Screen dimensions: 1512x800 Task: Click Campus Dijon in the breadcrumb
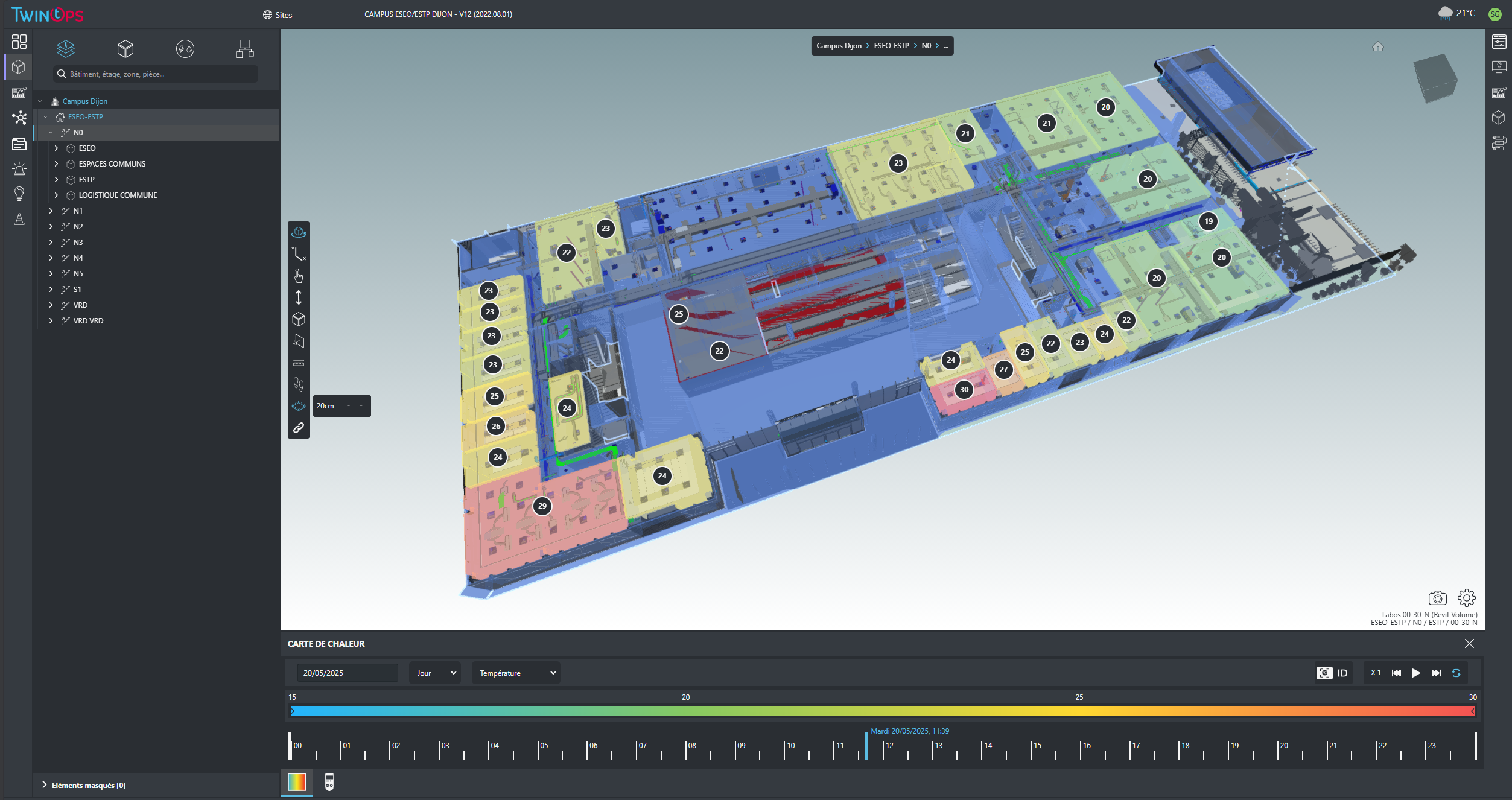point(839,46)
